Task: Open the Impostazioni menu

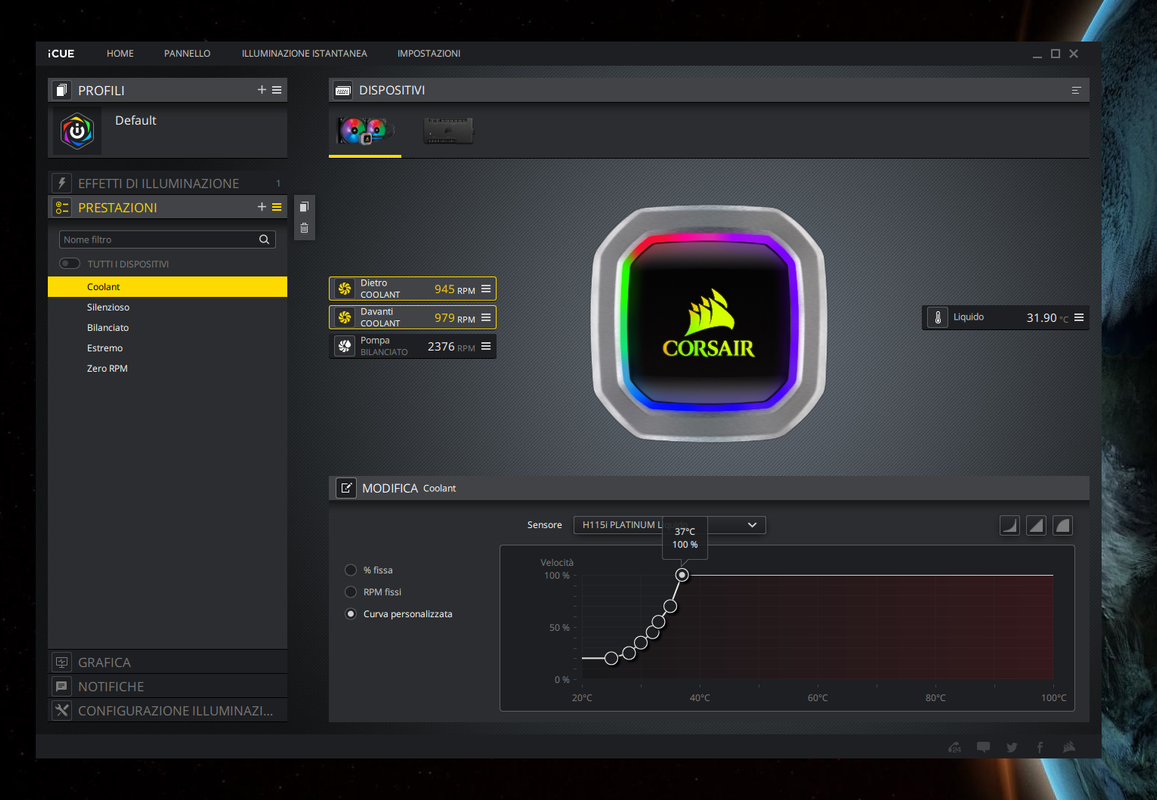Action: (x=429, y=53)
